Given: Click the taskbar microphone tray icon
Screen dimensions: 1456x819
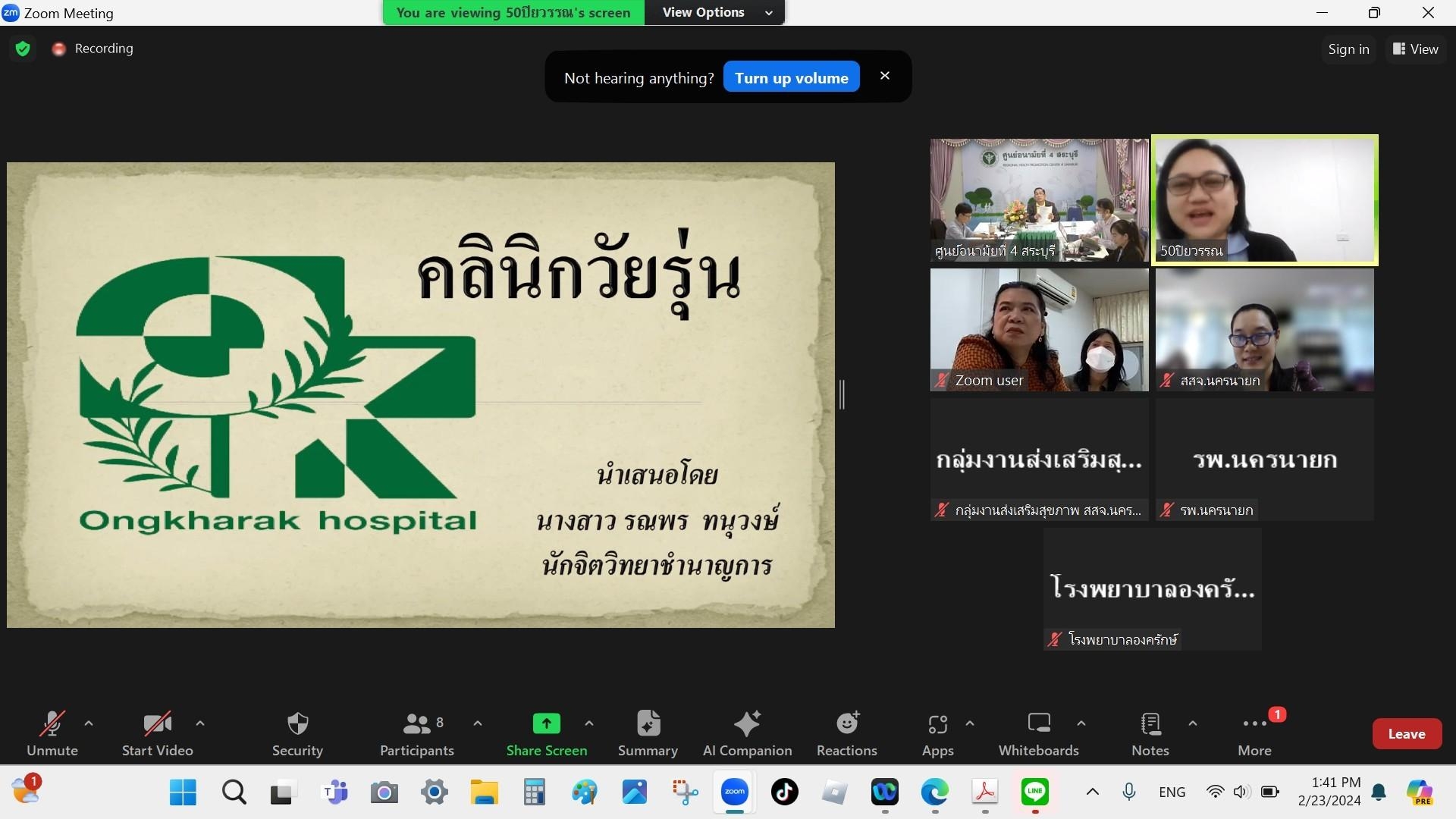Looking at the screenshot, I should pos(1128,792).
